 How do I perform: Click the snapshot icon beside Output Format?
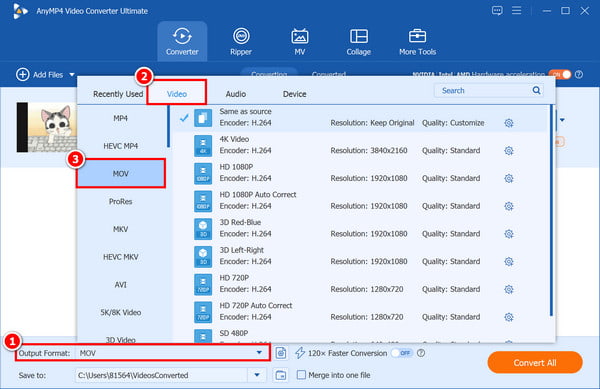[x=281, y=353]
